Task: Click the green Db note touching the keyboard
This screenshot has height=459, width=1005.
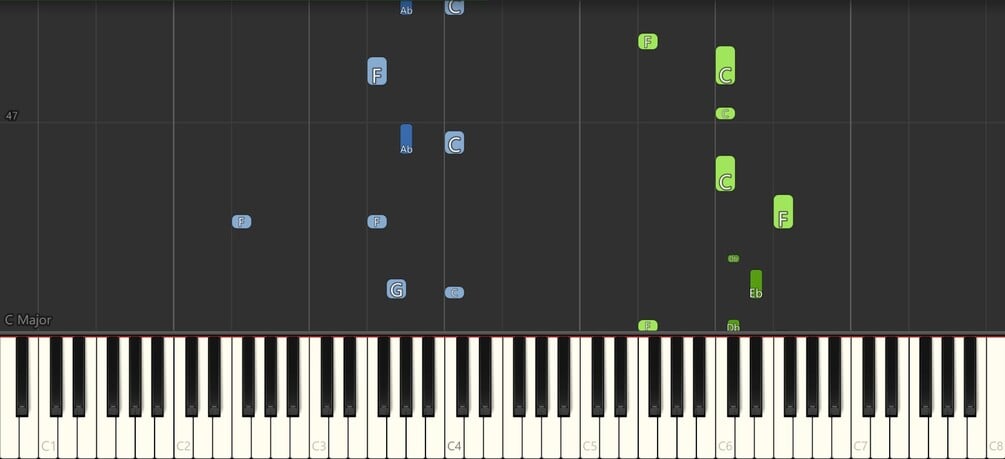Action: [x=733, y=326]
